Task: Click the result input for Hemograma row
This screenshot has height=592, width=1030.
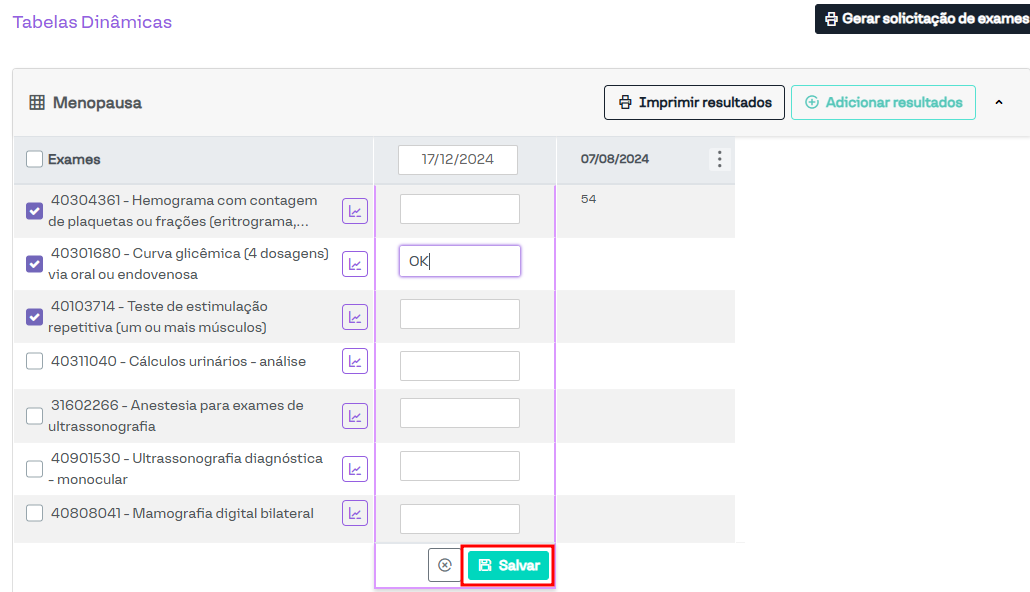Action: (x=460, y=209)
